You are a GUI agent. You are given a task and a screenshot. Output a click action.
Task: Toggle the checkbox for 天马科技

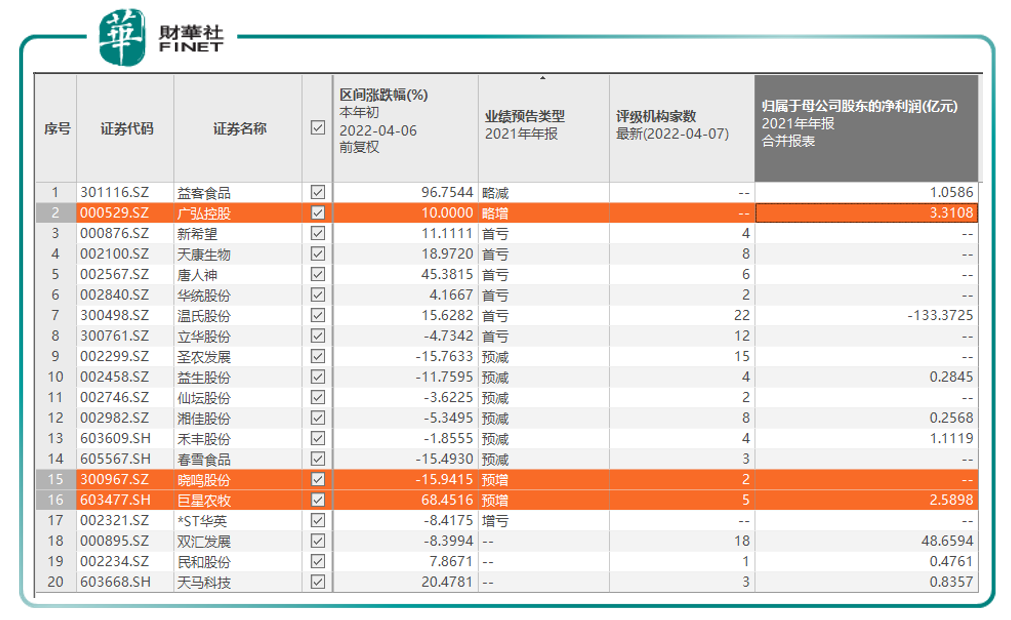(318, 582)
